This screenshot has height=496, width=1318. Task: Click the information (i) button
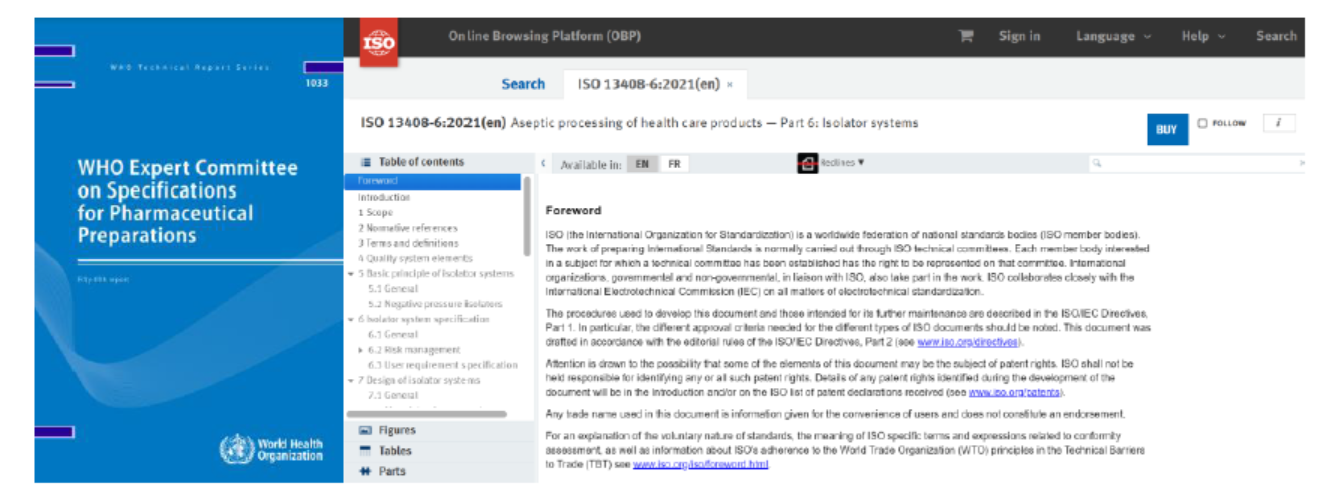(x=1279, y=123)
